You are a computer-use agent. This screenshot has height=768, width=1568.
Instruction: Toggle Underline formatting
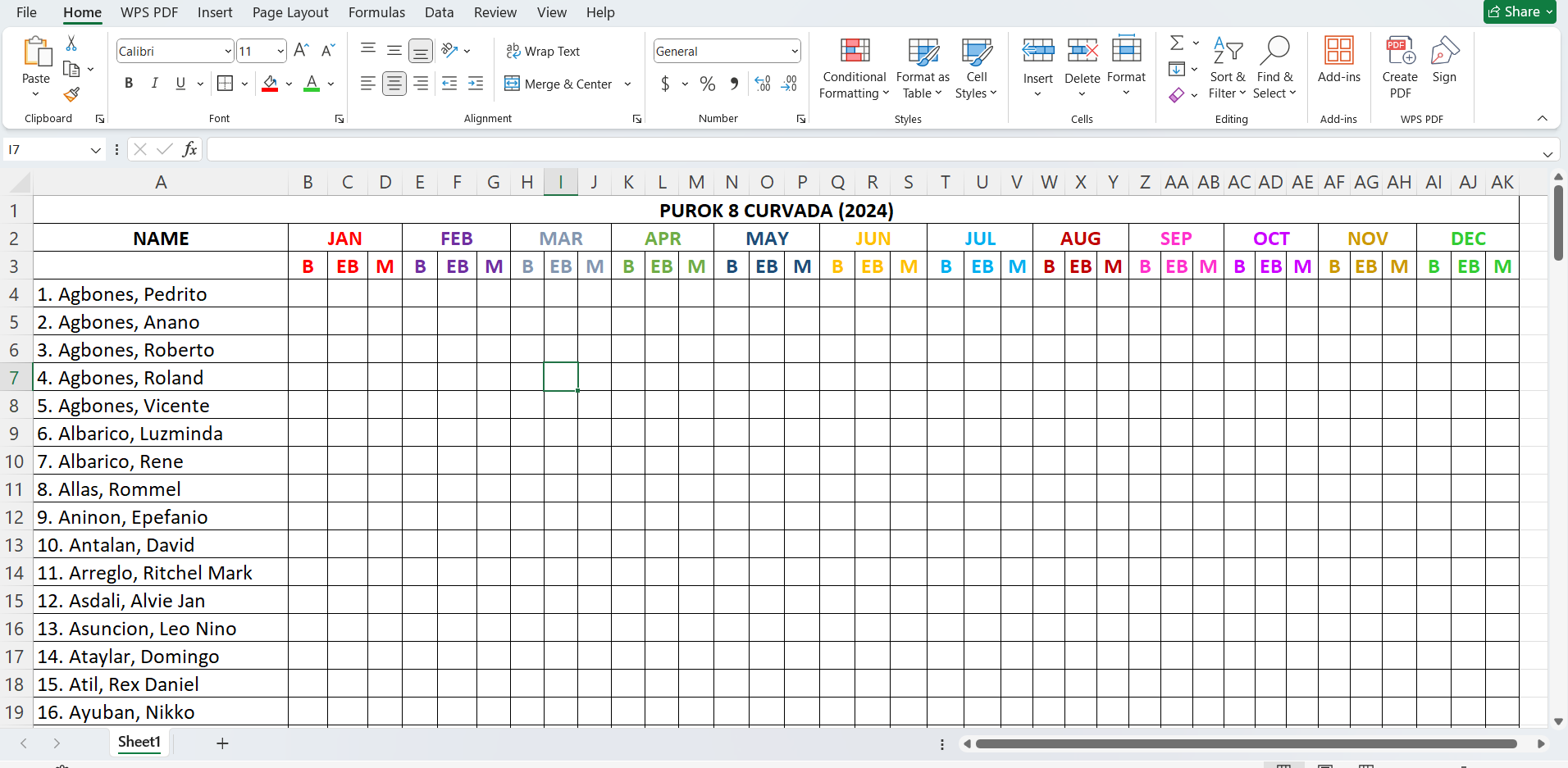pyautogui.click(x=180, y=84)
